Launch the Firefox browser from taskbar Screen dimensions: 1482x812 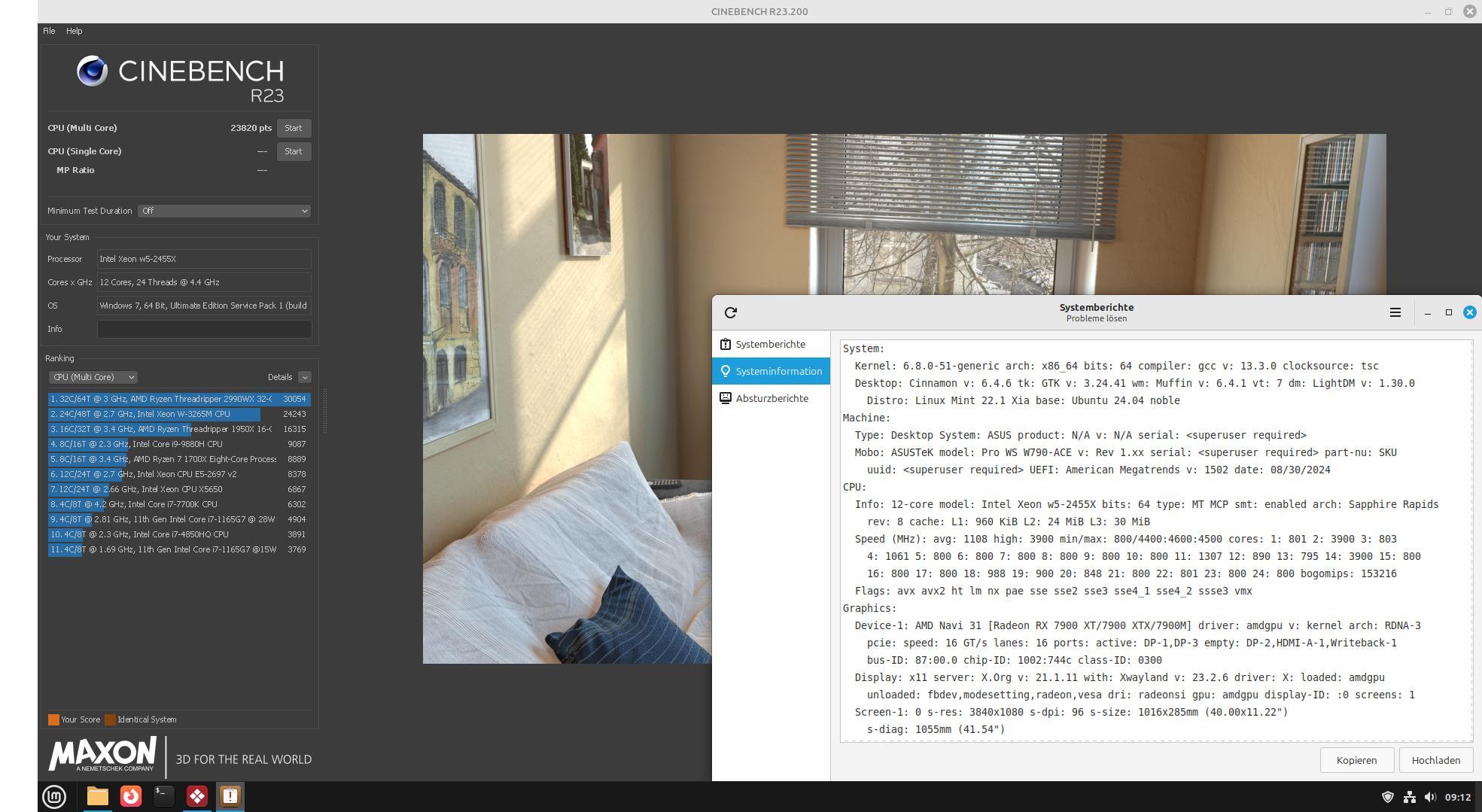pyautogui.click(x=131, y=796)
